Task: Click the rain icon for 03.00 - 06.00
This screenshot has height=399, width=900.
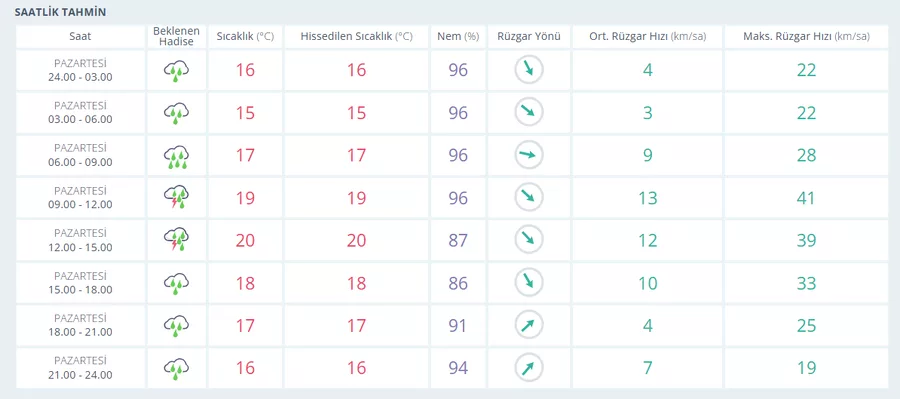Action: [176, 113]
